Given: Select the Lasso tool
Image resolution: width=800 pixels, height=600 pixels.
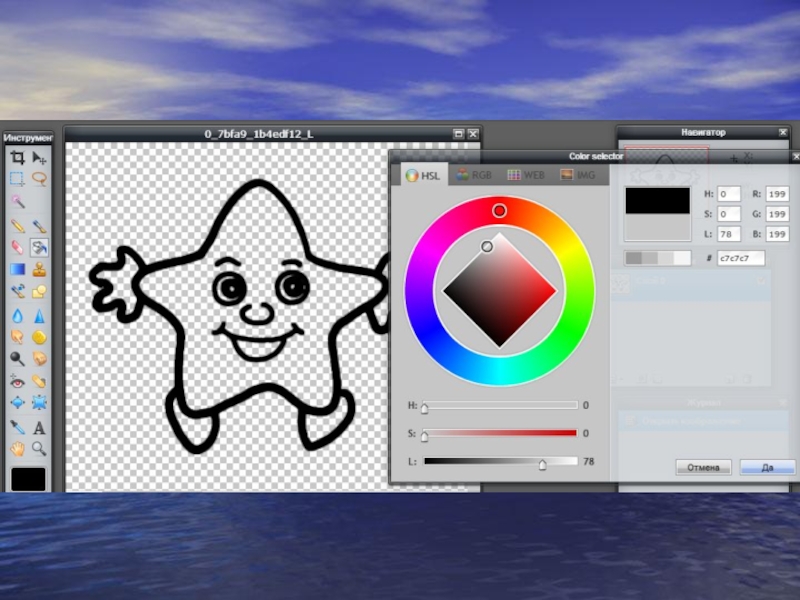Looking at the screenshot, I should point(39,179).
